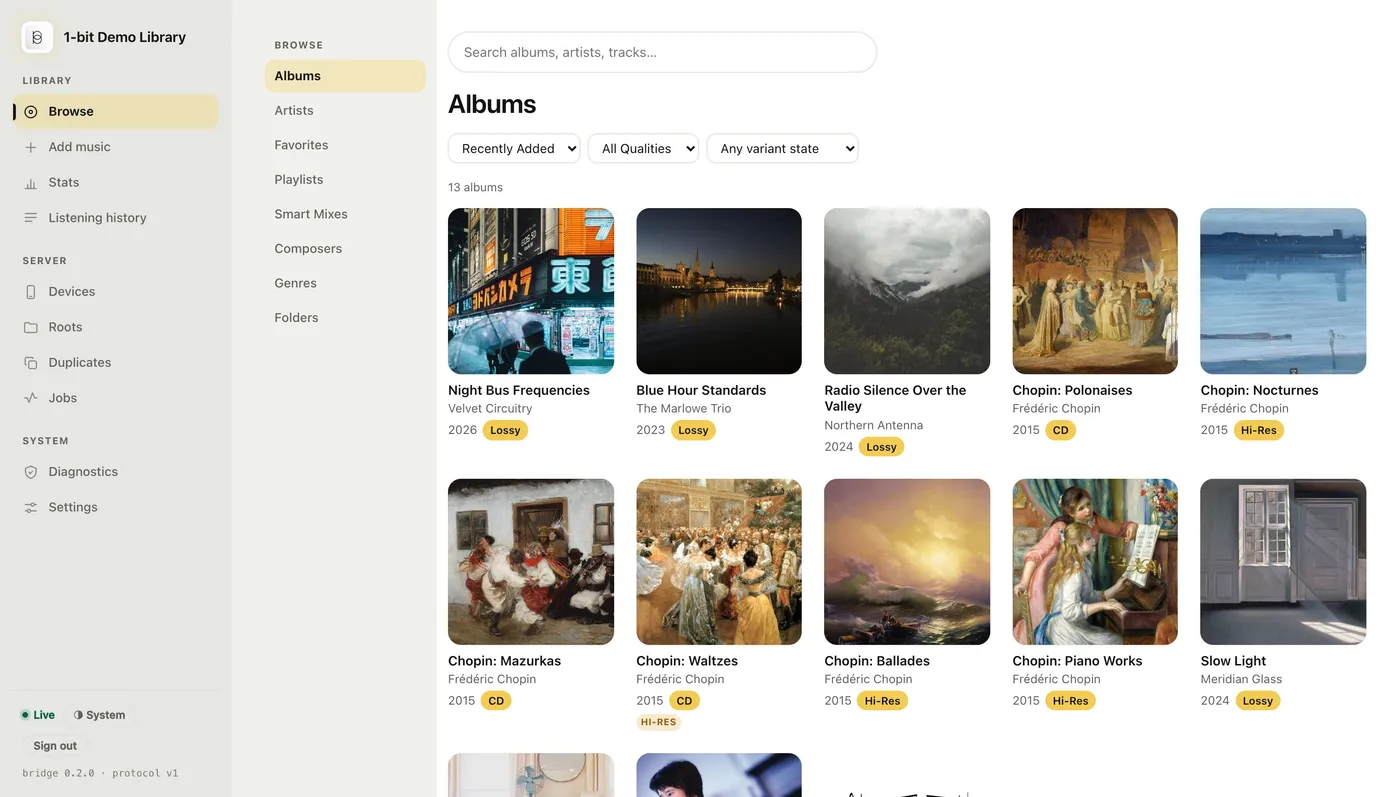Open Slow Light album cover
This screenshot has height=797, width=1400.
point(1283,562)
